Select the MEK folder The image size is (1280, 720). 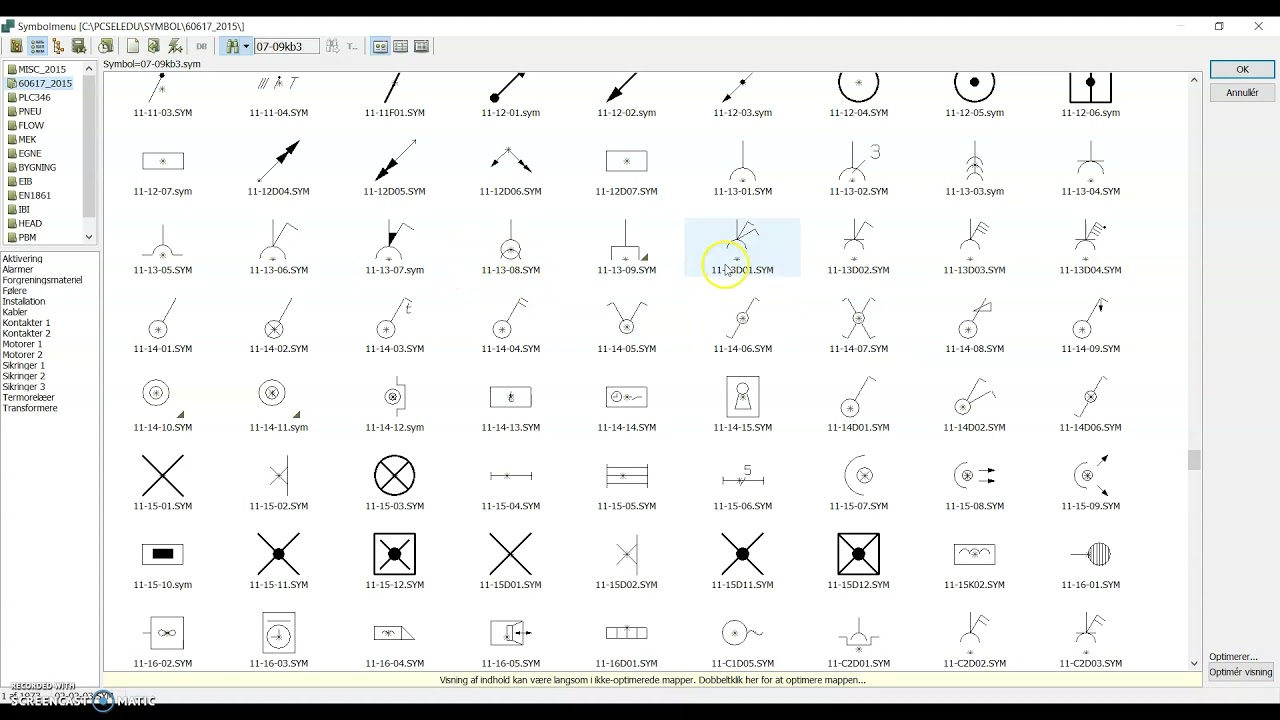(x=27, y=139)
